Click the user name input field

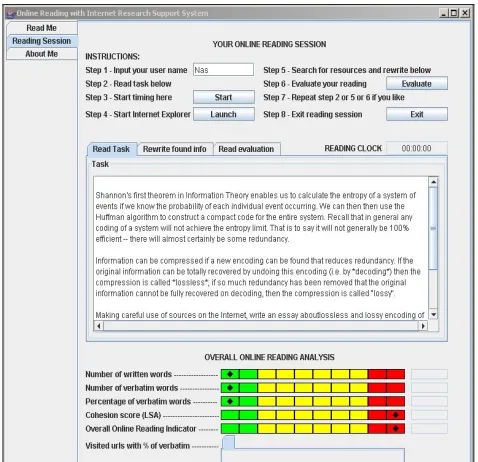click(223, 70)
